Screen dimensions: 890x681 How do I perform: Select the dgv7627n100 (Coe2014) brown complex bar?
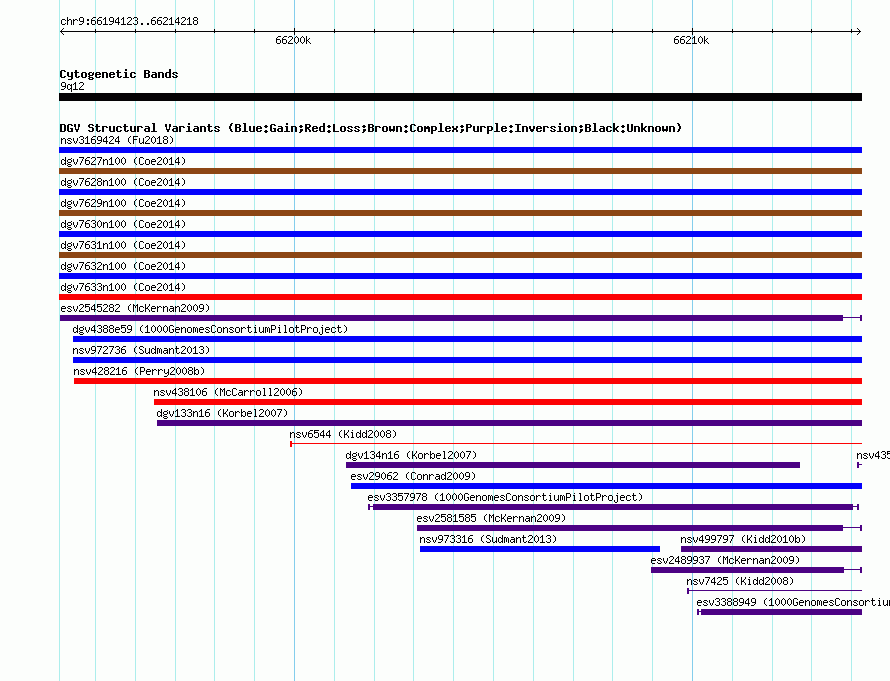[x=460, y=171]
